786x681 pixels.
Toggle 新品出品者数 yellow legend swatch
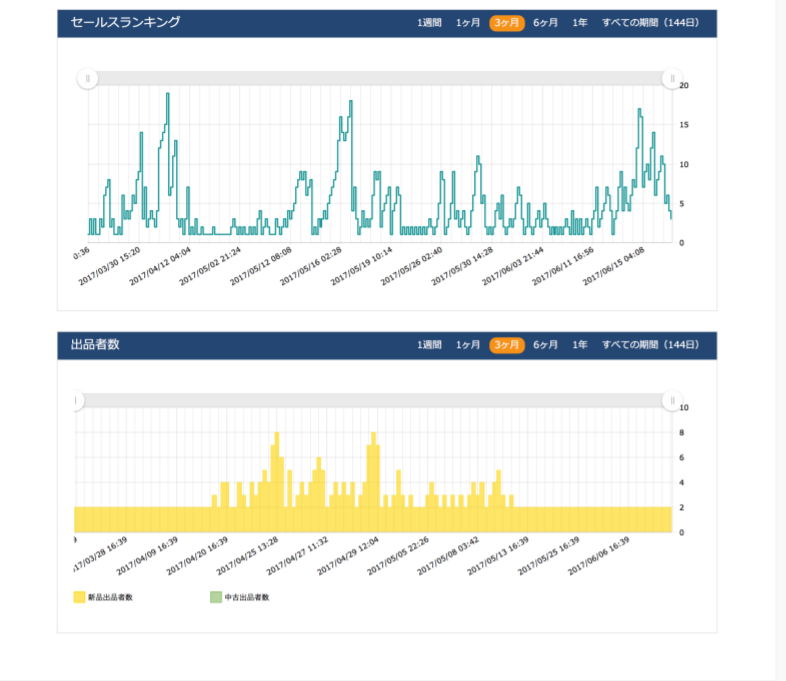pyautogui.click(x=79, y=597)
